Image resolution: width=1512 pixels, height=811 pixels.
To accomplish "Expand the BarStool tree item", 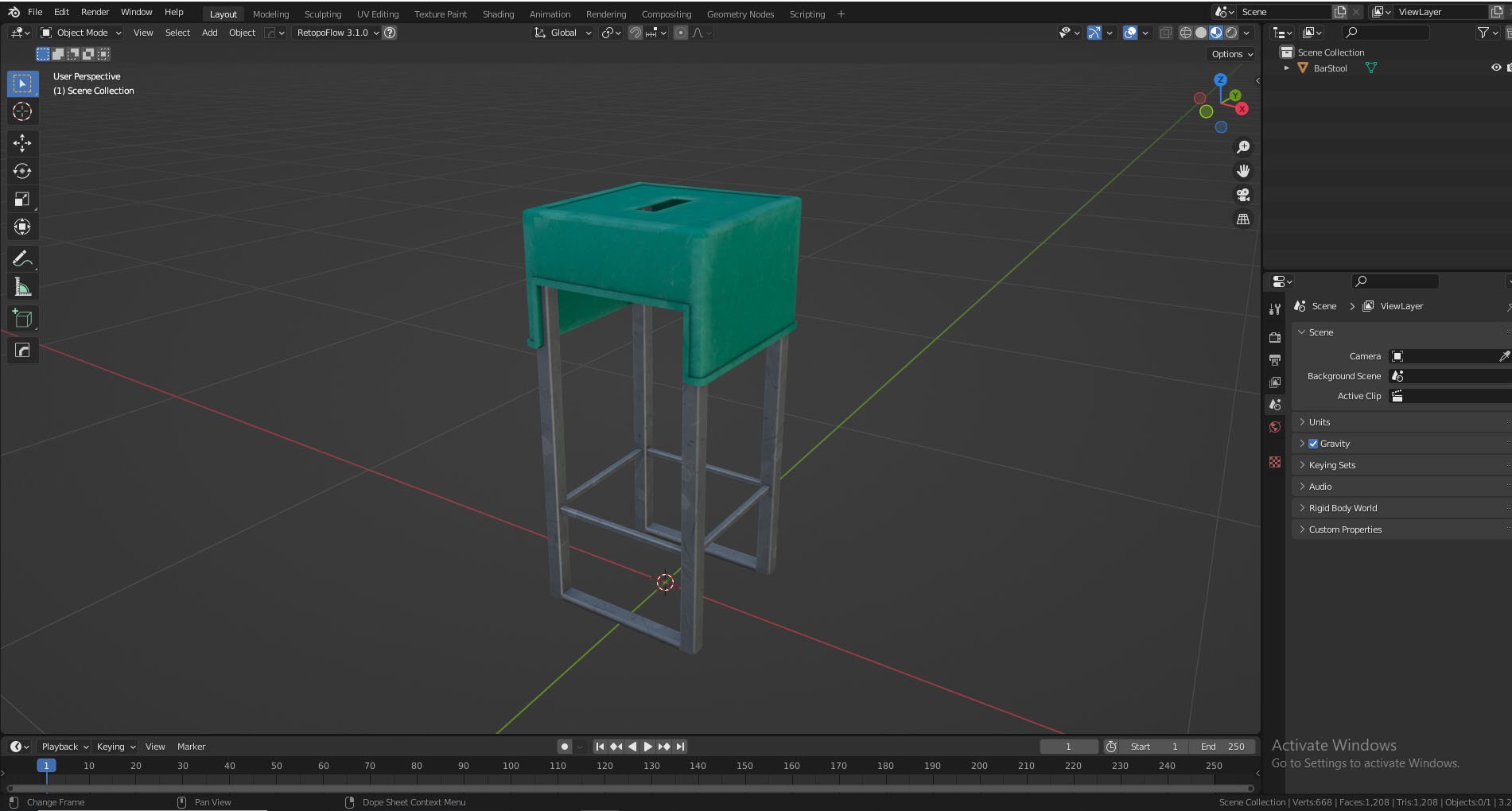I will point(1286,68).
